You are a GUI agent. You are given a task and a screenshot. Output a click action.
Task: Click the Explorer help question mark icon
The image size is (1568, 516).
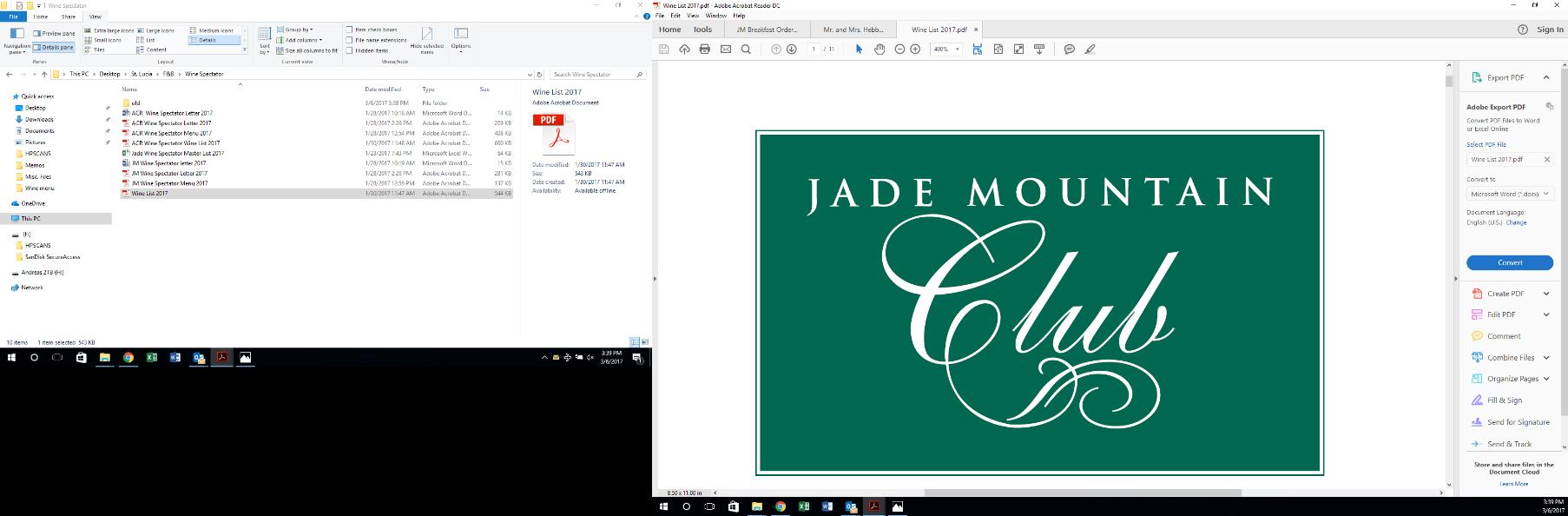[647, 17]
